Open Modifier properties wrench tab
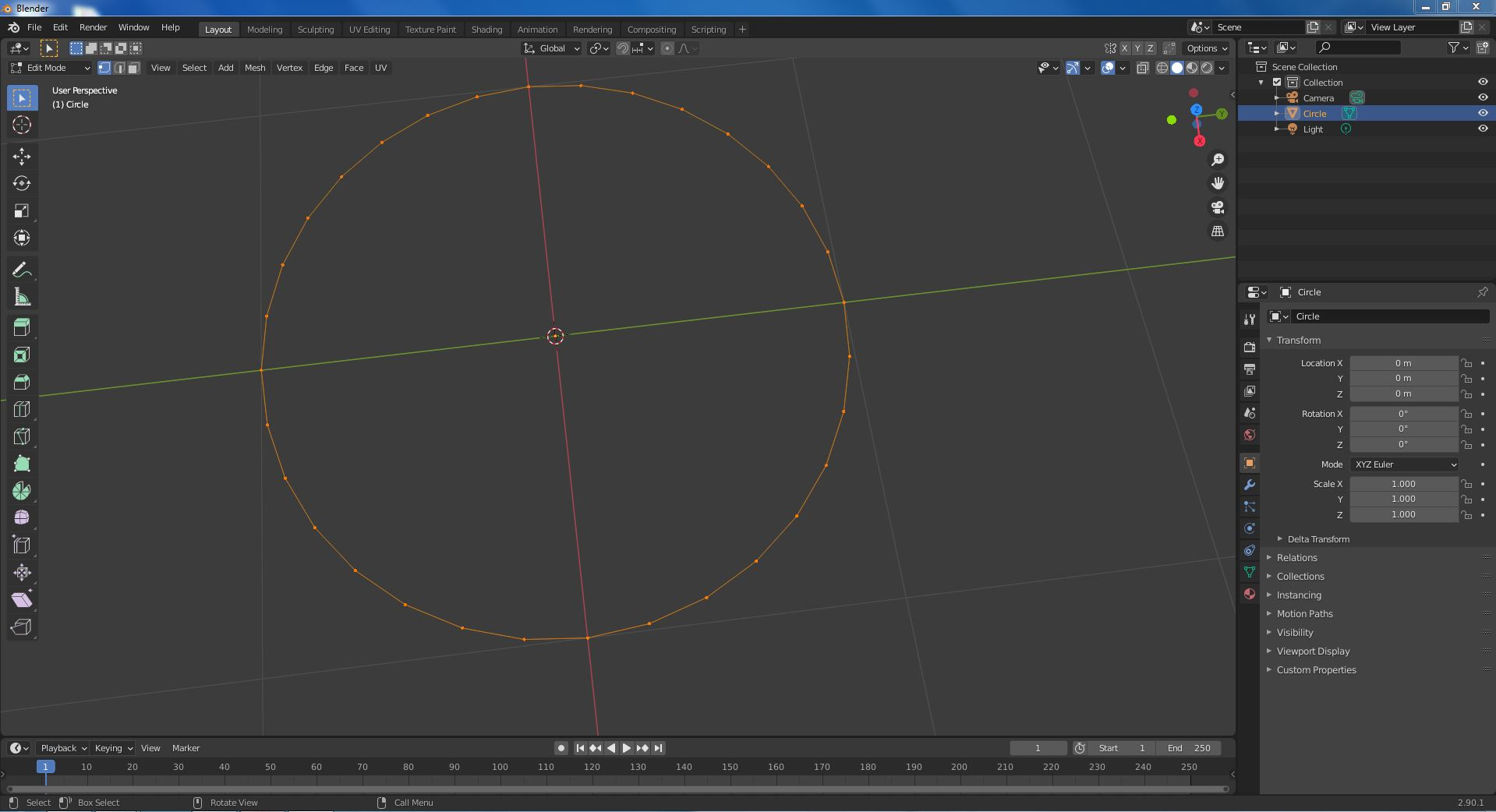Screen dimensions: 1496x812 [1250, 485]
